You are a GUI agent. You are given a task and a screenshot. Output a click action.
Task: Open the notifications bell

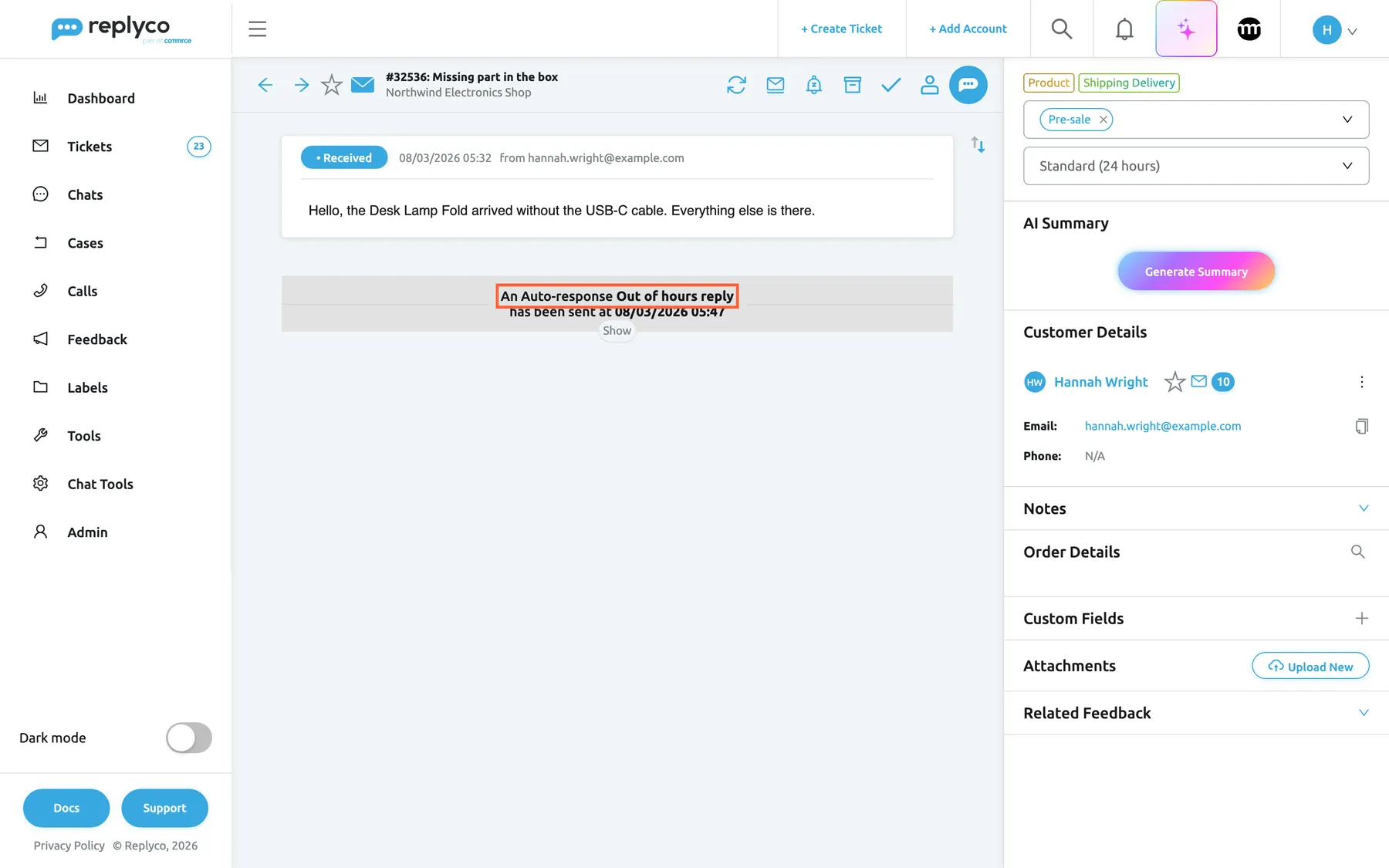1124,29
